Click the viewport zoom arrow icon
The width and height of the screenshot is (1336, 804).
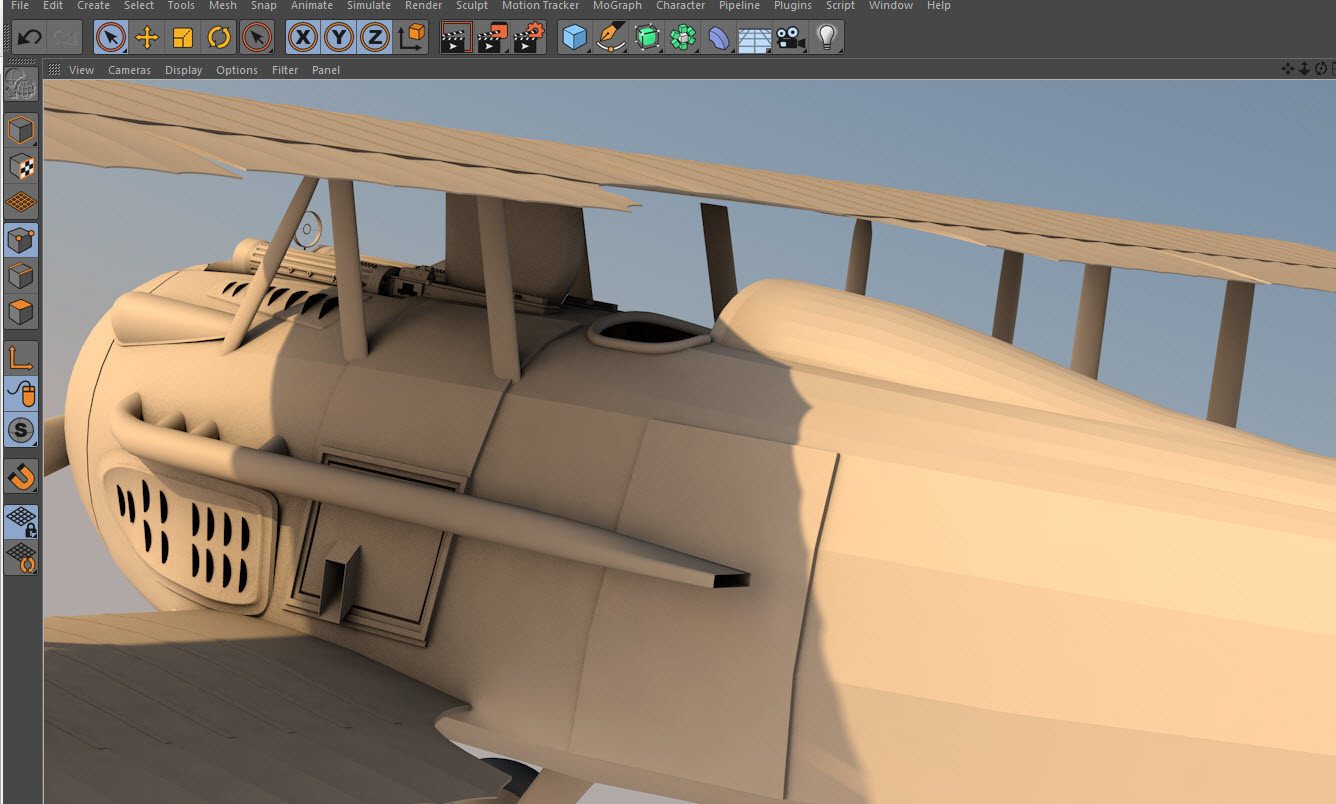1304,68
